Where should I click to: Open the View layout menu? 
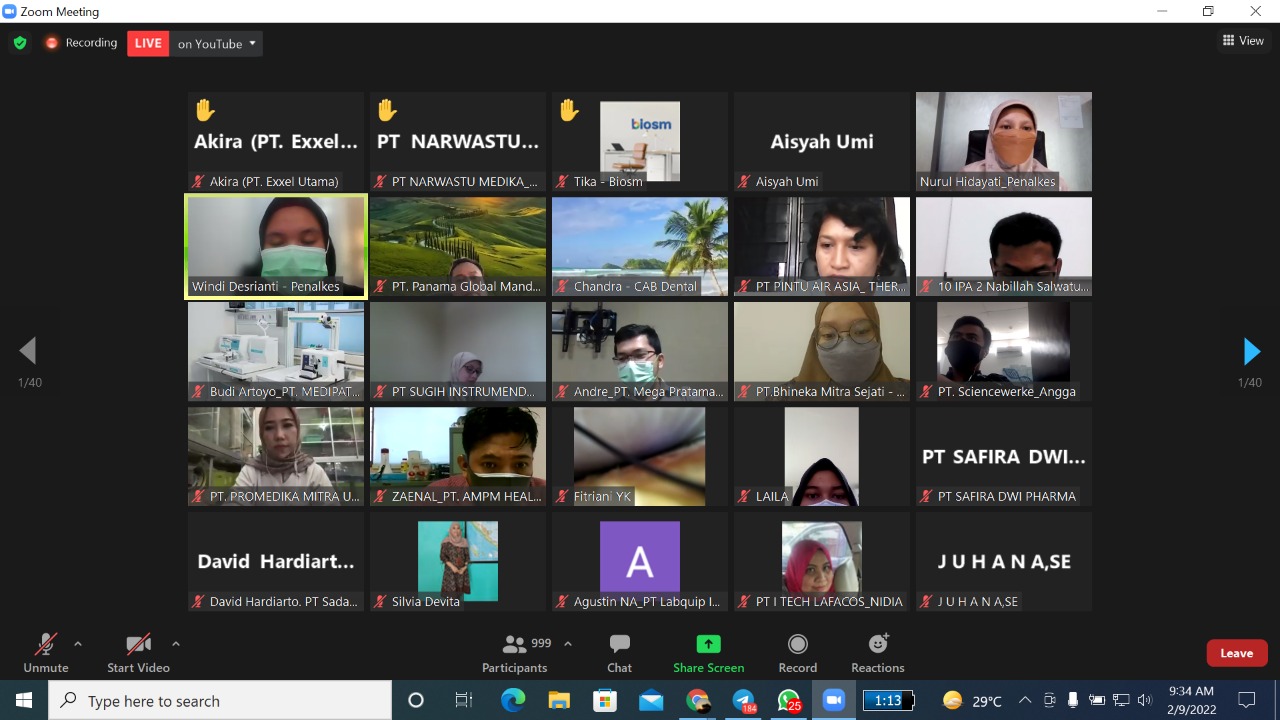pos(1243,41)
